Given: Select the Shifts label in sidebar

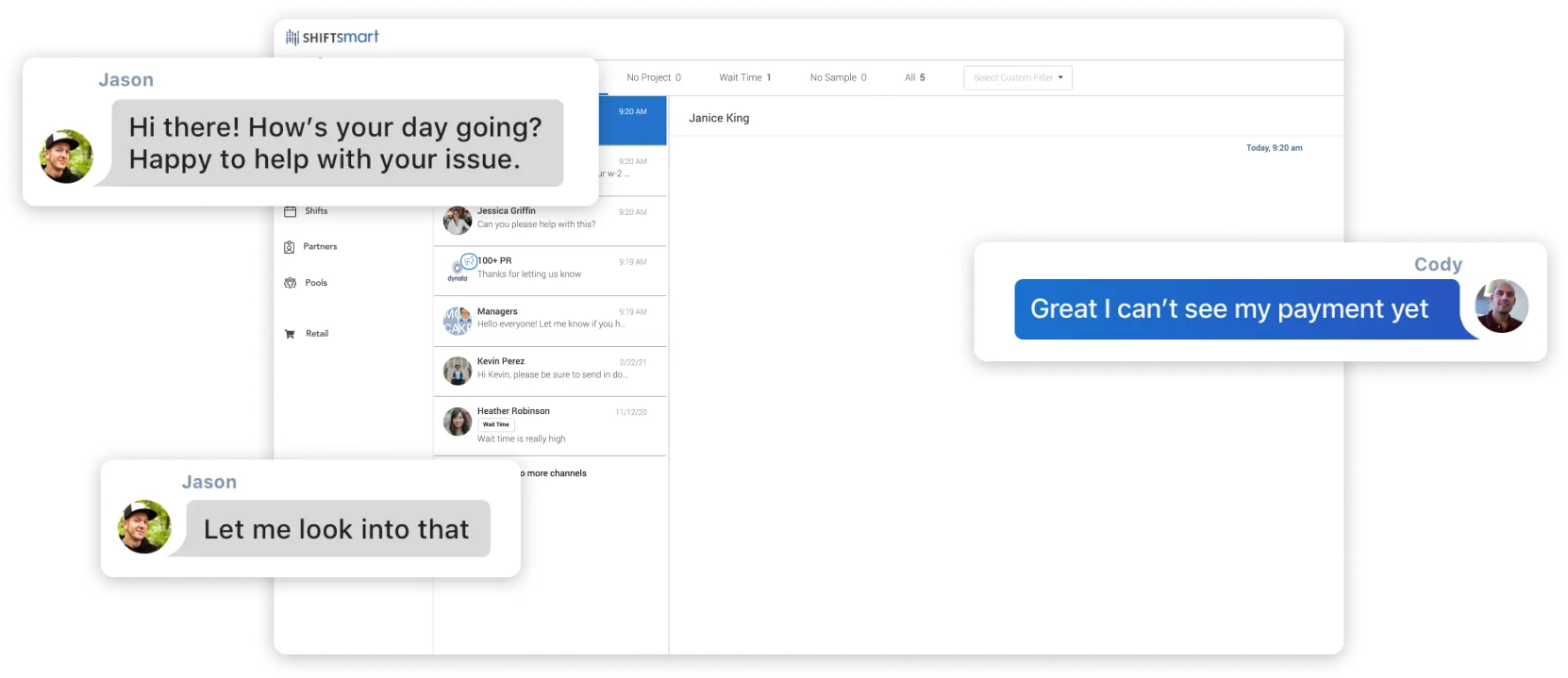Looking at the screenshot, I should (x=316, y=211).
